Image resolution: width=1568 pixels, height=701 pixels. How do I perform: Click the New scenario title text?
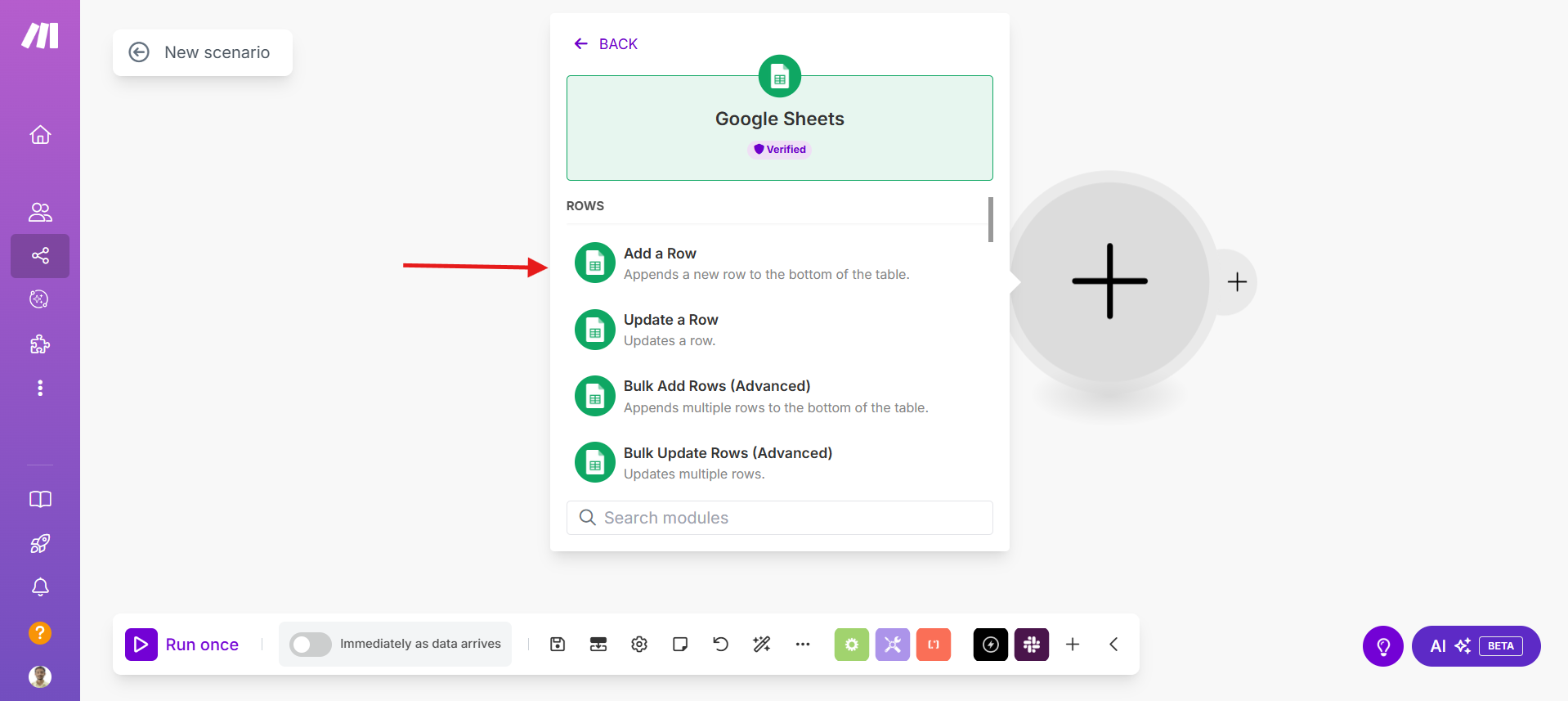point(217,52)
